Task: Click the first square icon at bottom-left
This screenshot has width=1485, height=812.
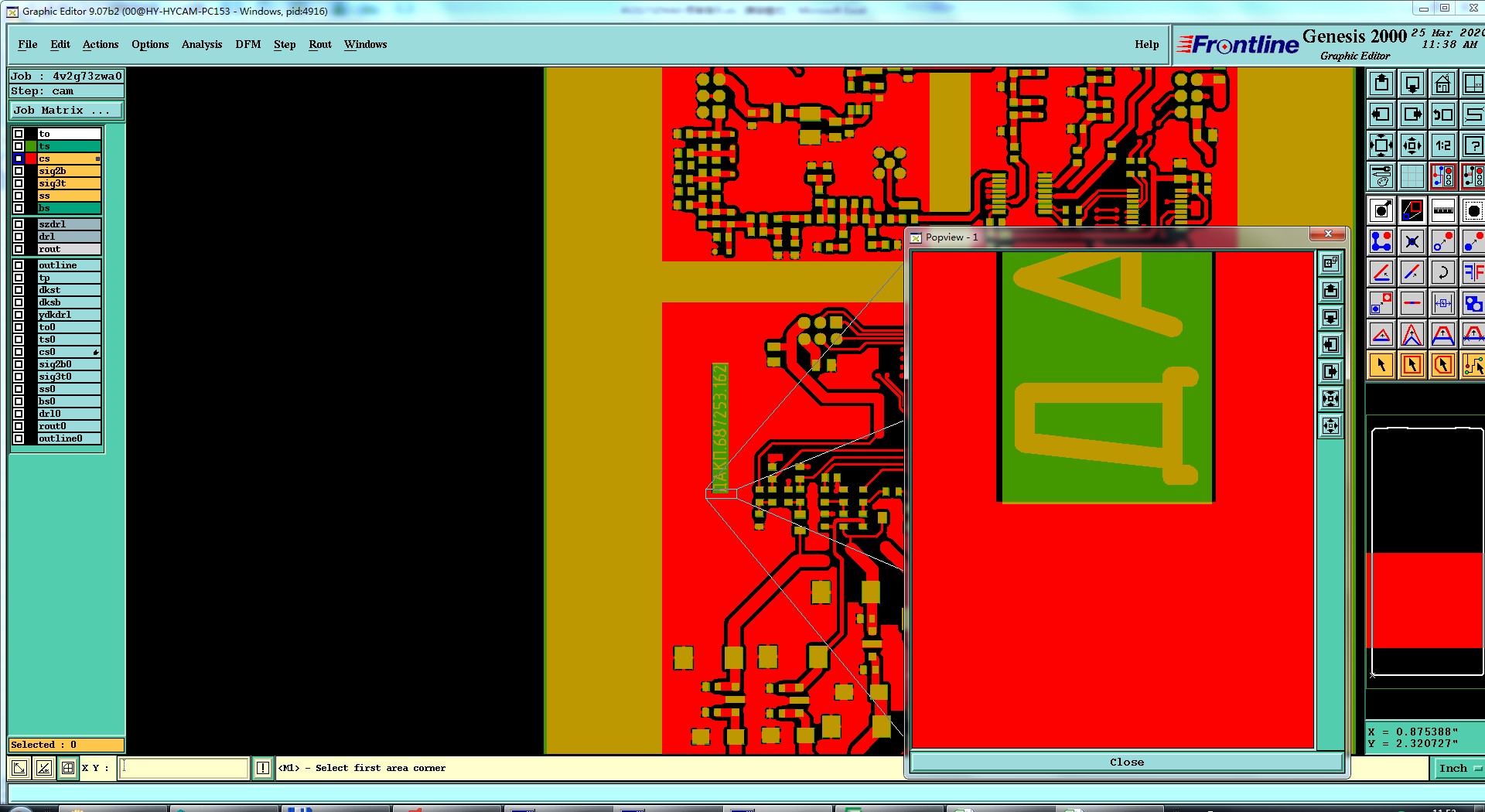Action: pos(19,768)
